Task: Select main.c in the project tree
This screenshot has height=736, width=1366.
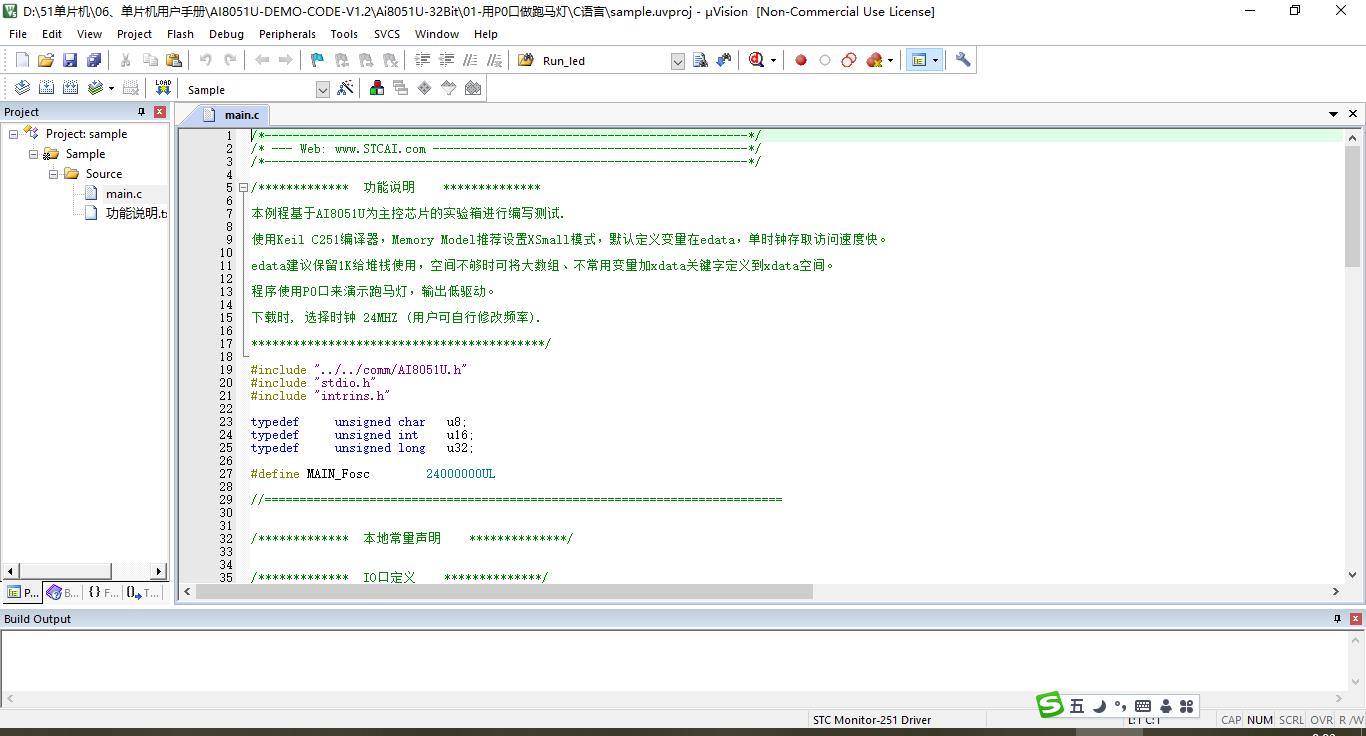Action: point(123,194)
